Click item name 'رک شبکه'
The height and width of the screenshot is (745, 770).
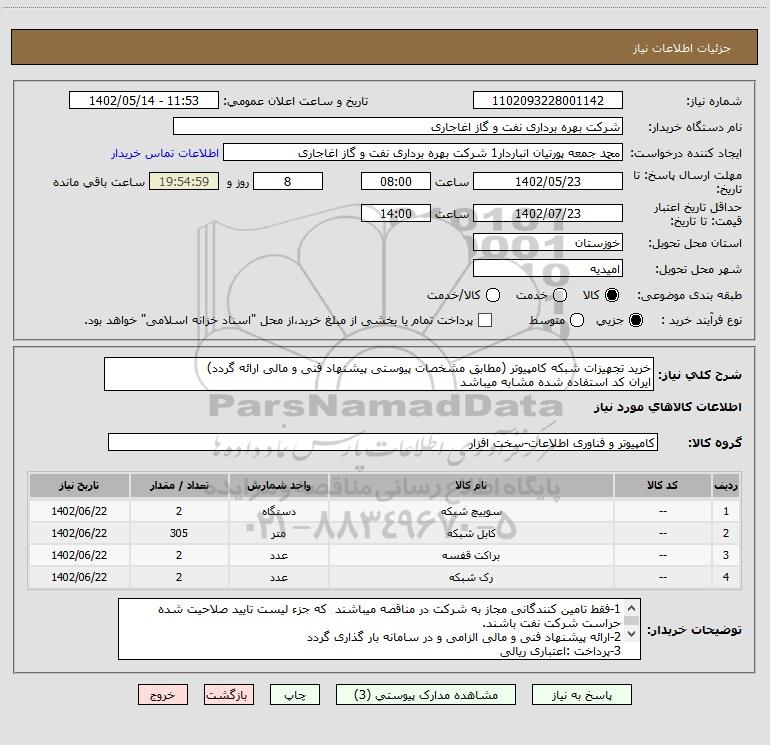point(471,578)
